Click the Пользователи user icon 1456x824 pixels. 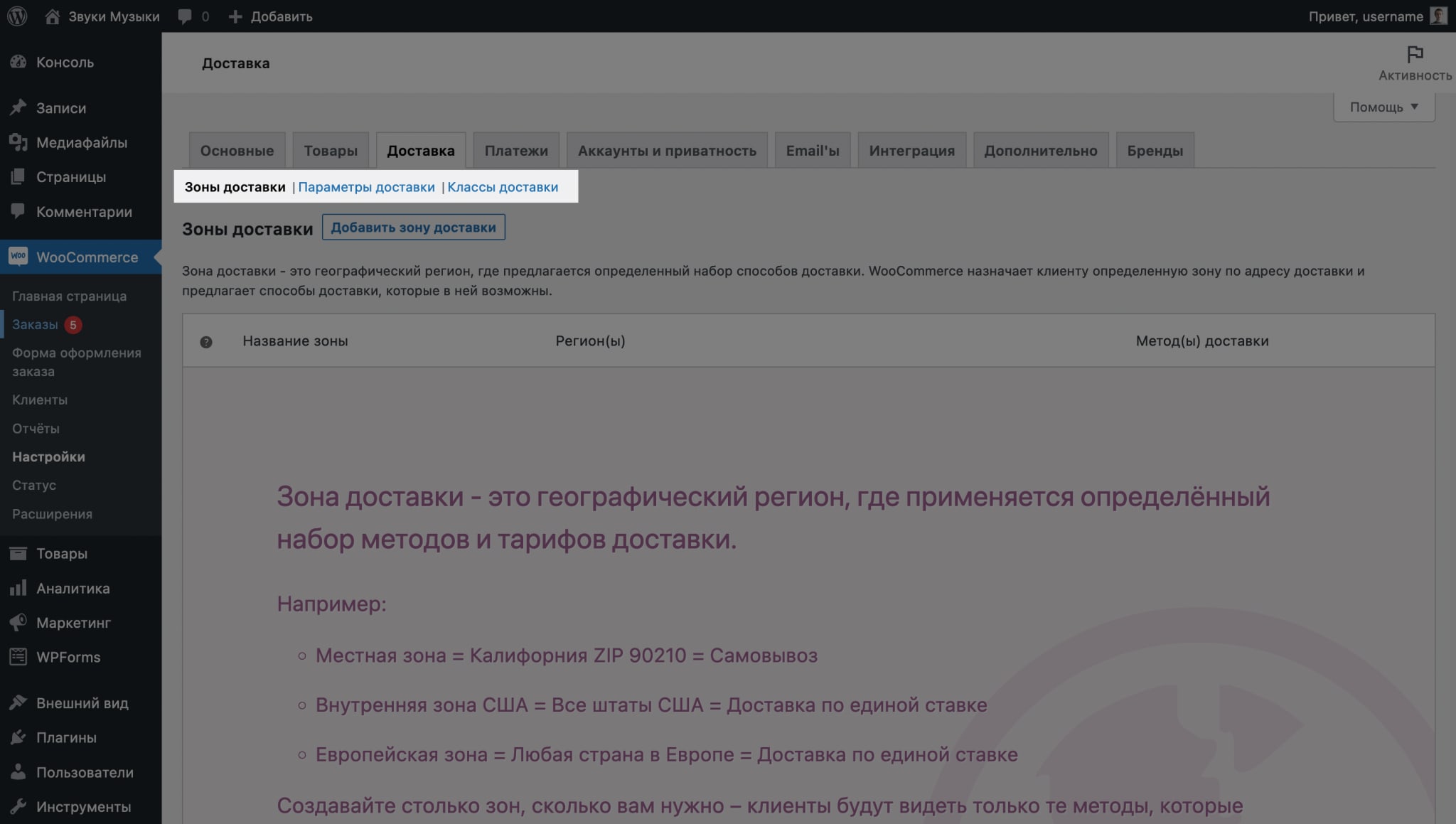tap(18, 771)
